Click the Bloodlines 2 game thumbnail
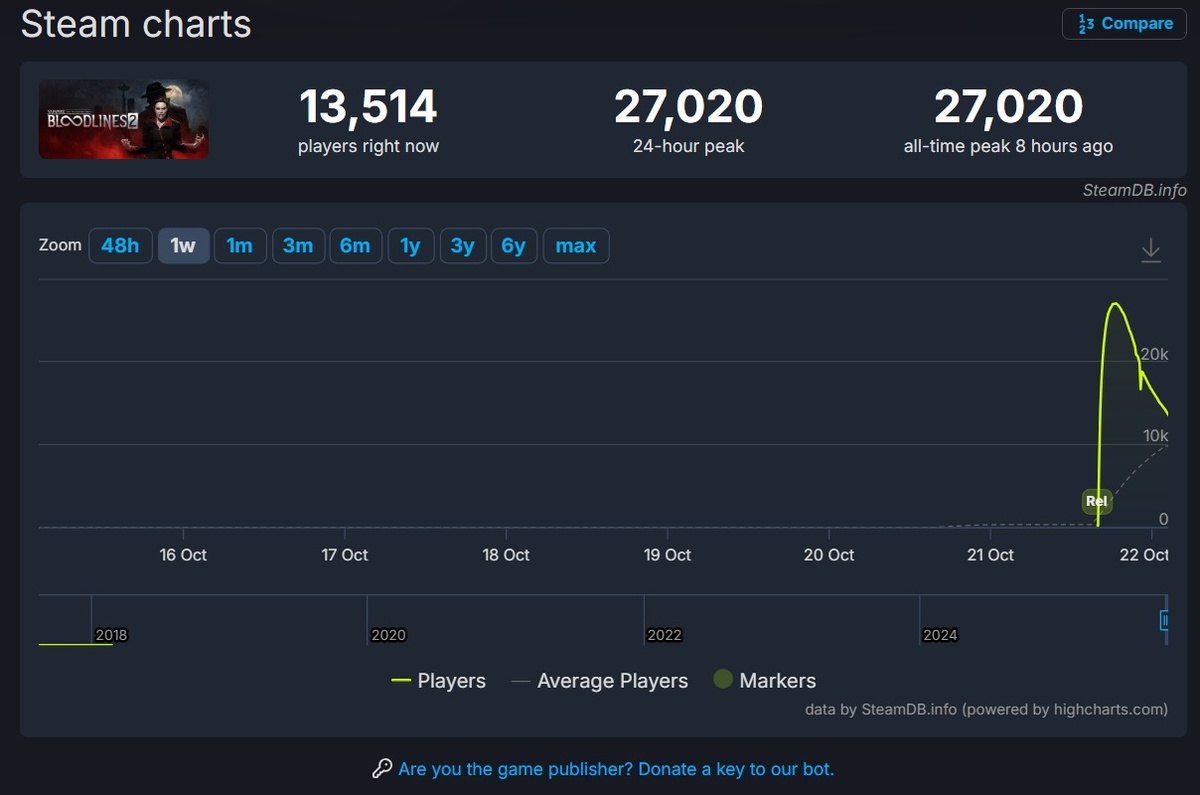Image resolution: width=1200 pixels, height=795 pixels. [124, 120]
